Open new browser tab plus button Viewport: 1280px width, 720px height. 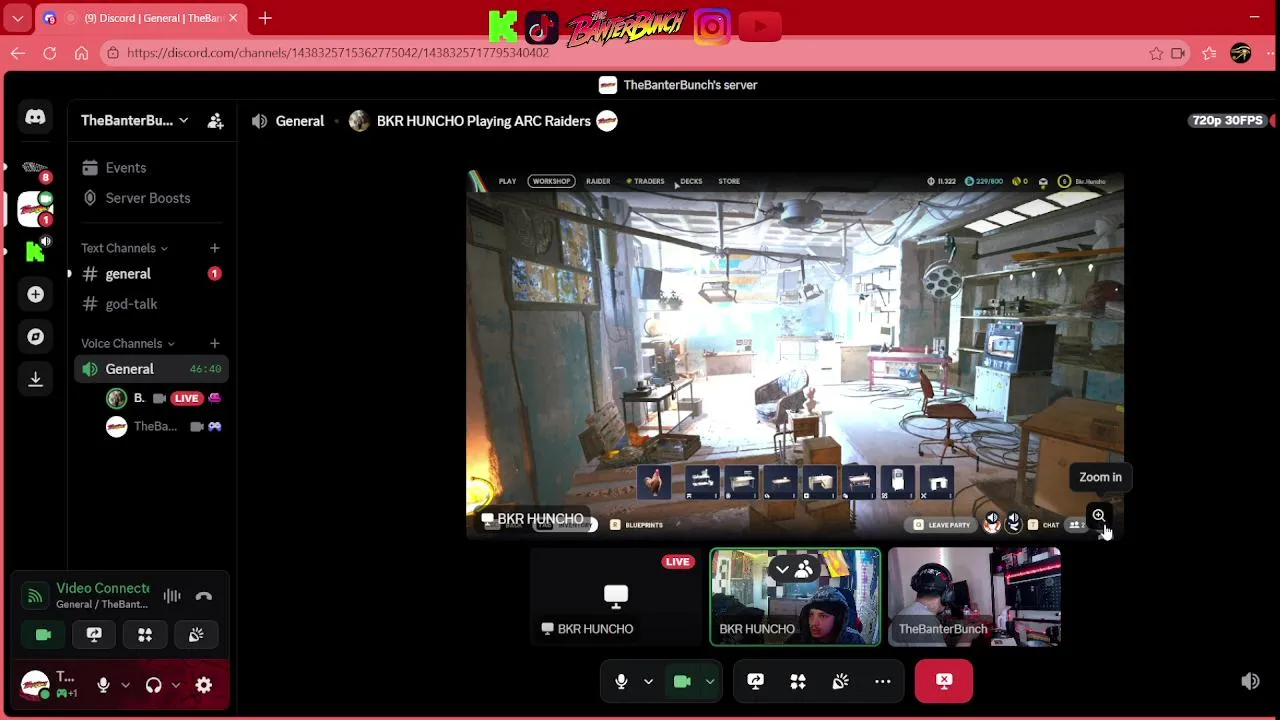point(265,18)
